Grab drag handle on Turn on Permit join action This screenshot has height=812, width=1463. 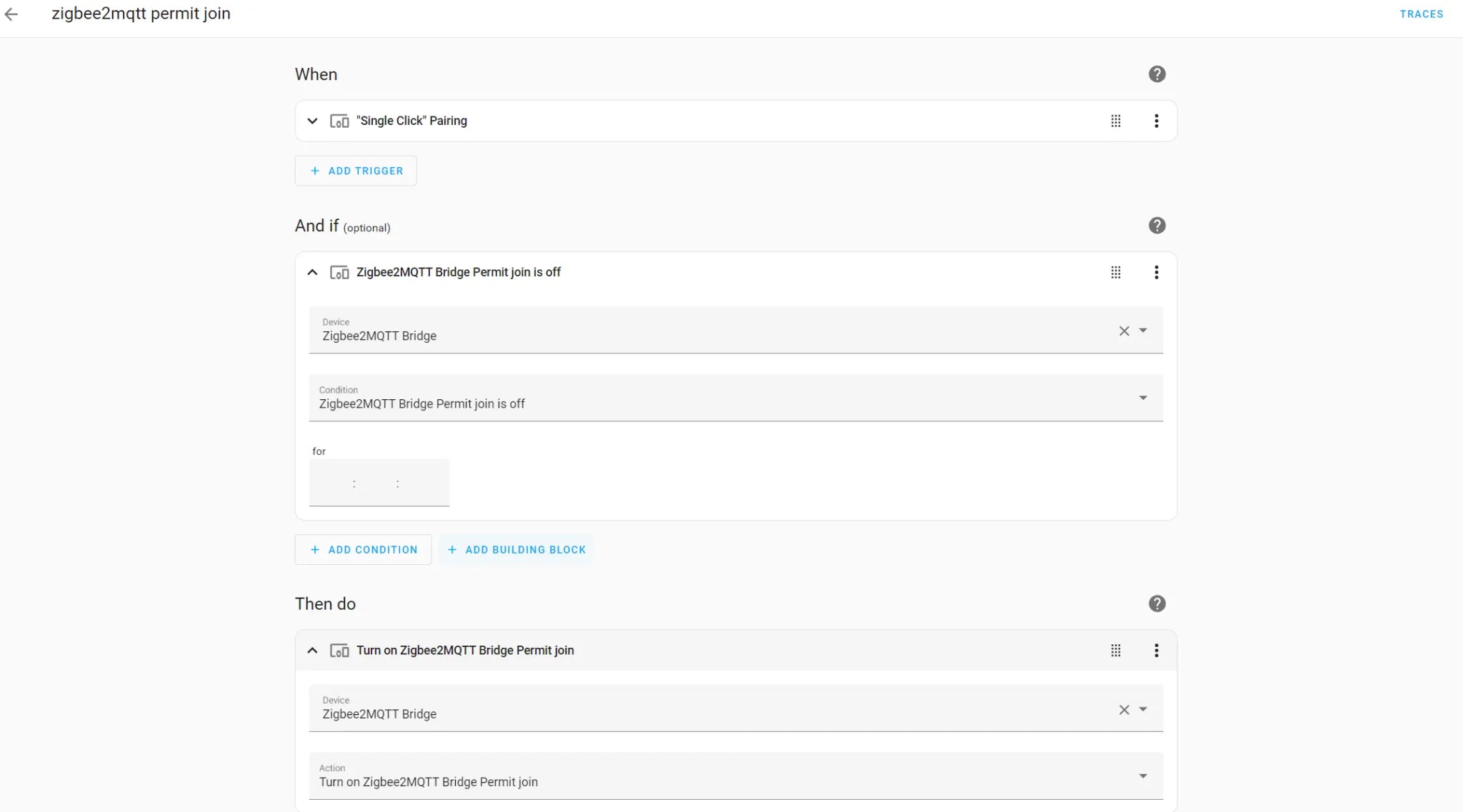pyautogui.click(x=1115, y=651)
